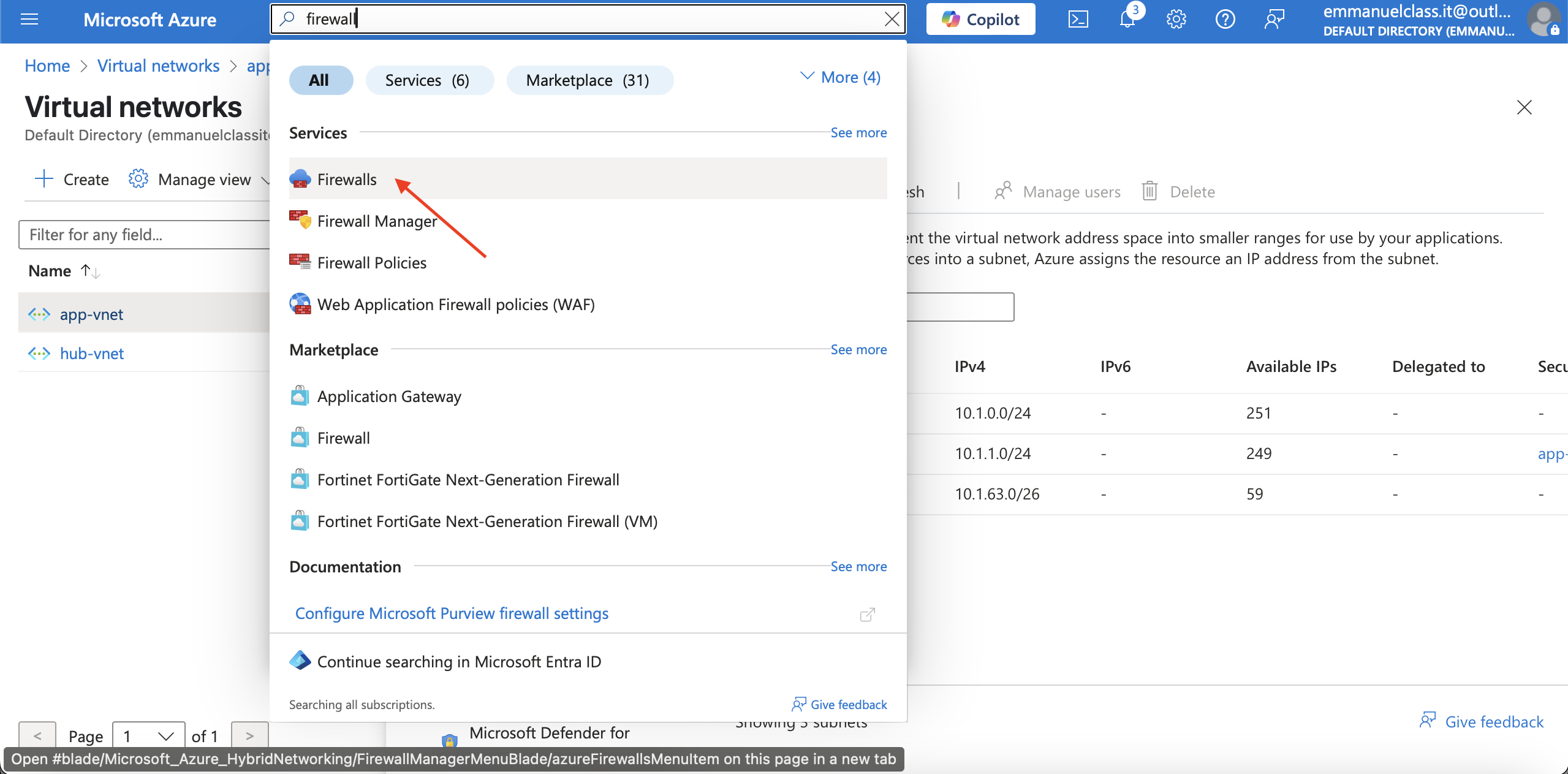
Task: Click See more for Services
Action: tap(858, 132)
